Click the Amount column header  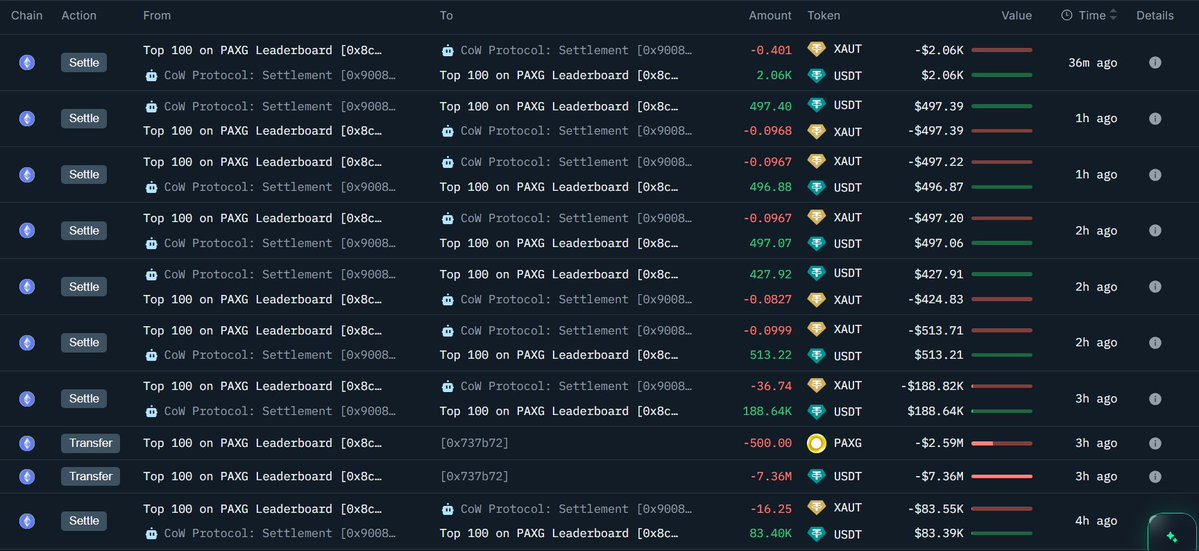pos(770,15)
